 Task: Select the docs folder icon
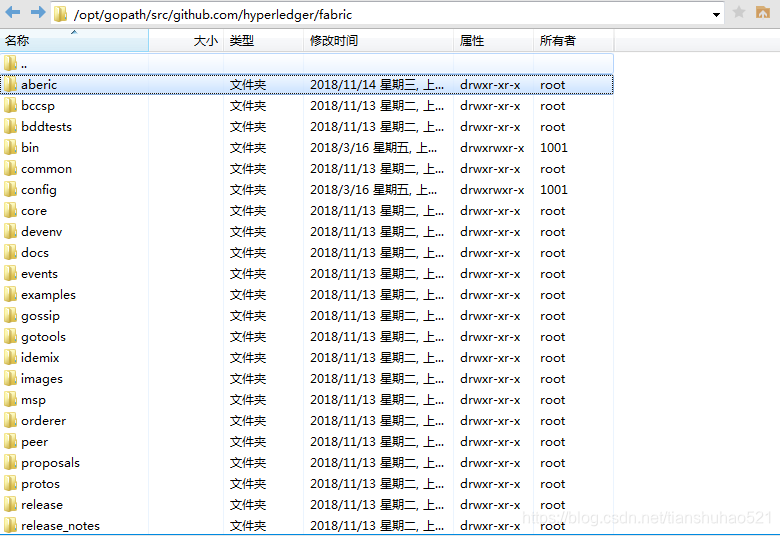tap(10, 252)
